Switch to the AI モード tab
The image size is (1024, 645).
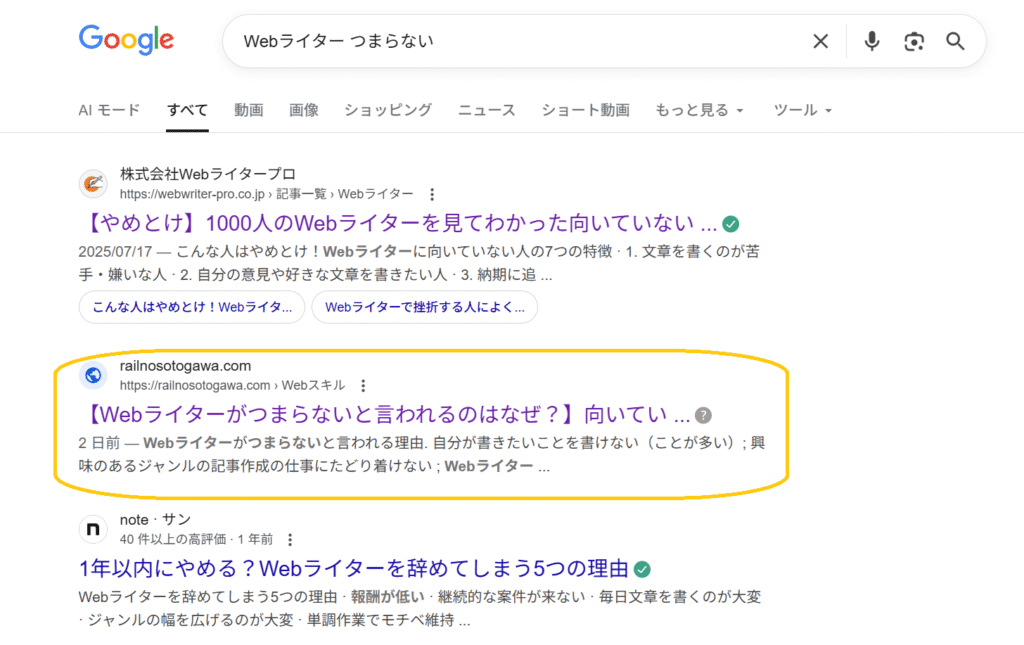[x=109, y=110]
